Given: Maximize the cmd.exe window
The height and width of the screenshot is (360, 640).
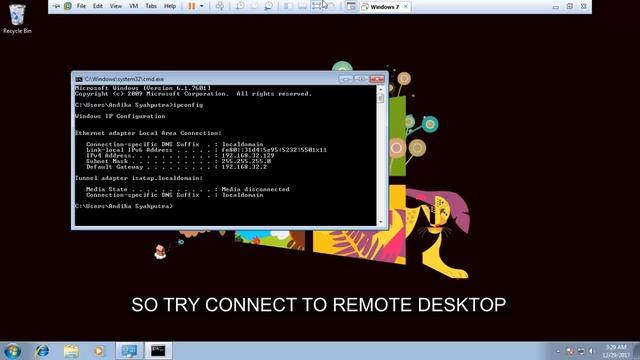Looking at the screenshot, I should tap(361, 78).
